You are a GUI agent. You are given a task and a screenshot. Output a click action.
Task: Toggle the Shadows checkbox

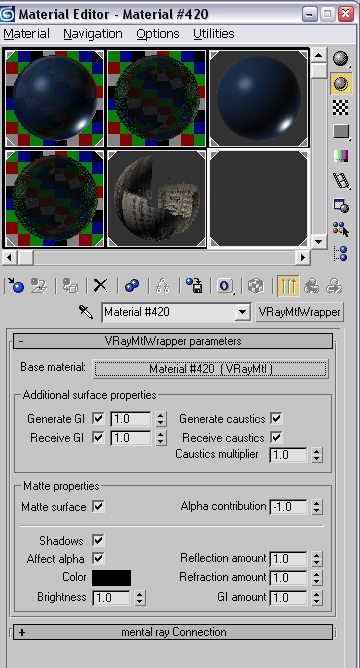(x=98, y=540)
